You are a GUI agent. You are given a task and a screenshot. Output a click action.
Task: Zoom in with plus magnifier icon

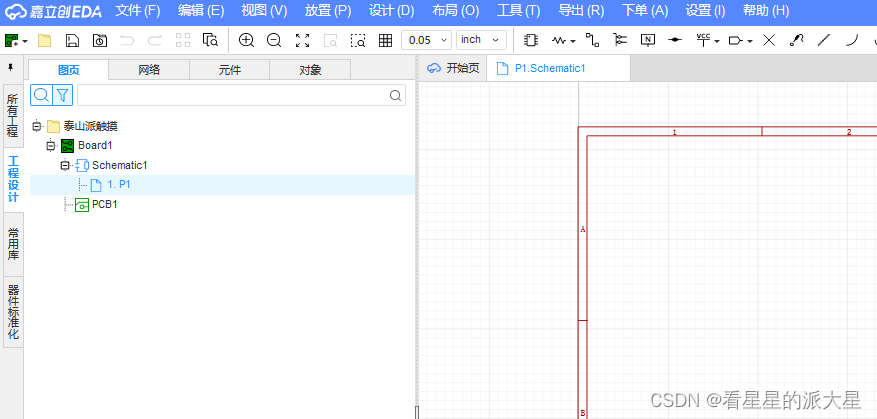[246, 40]
